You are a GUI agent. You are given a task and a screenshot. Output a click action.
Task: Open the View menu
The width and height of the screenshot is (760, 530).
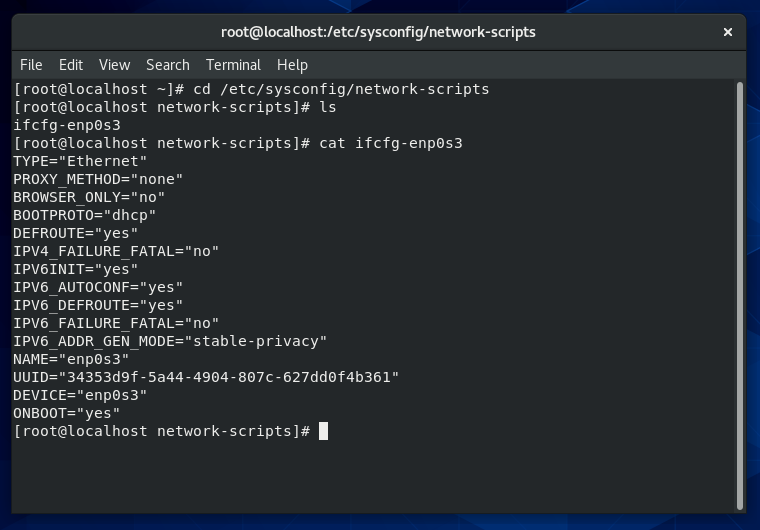pyautogui.click(x=114, y=64)
